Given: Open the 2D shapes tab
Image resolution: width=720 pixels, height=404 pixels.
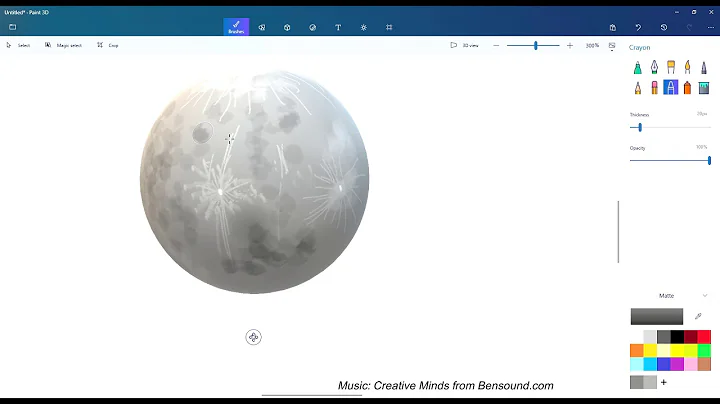Looking at the screenshot, I should coord(262,27).
